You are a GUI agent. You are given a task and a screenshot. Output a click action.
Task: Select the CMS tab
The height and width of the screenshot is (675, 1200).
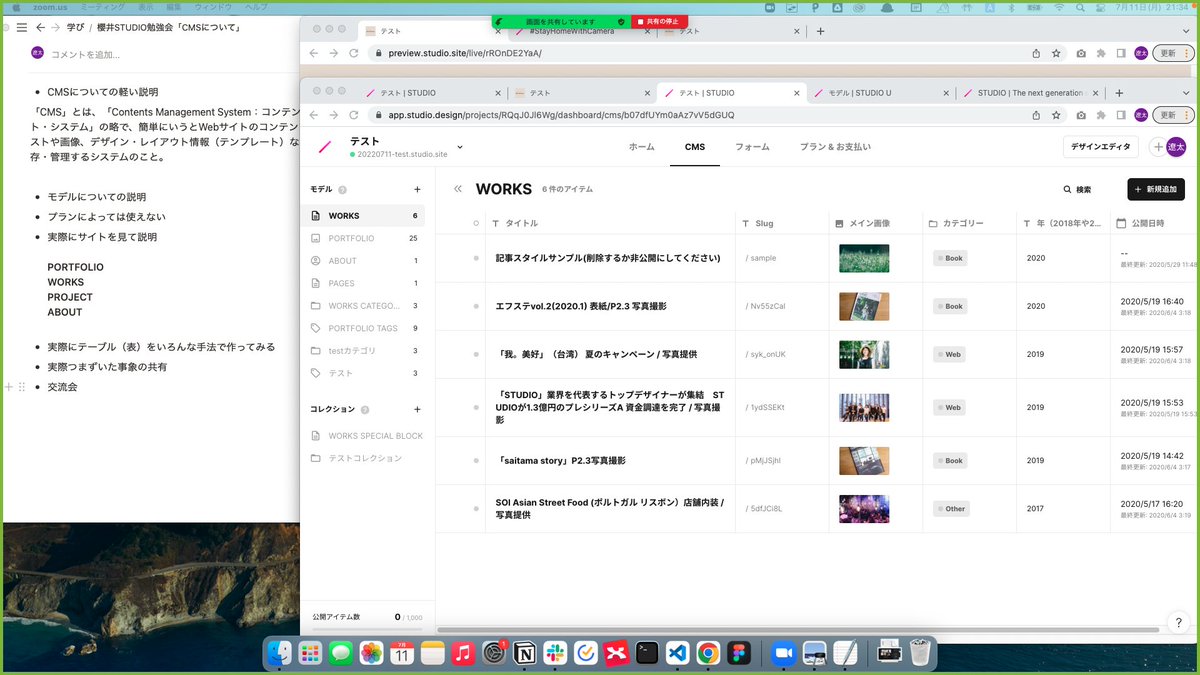coord(695,147)
